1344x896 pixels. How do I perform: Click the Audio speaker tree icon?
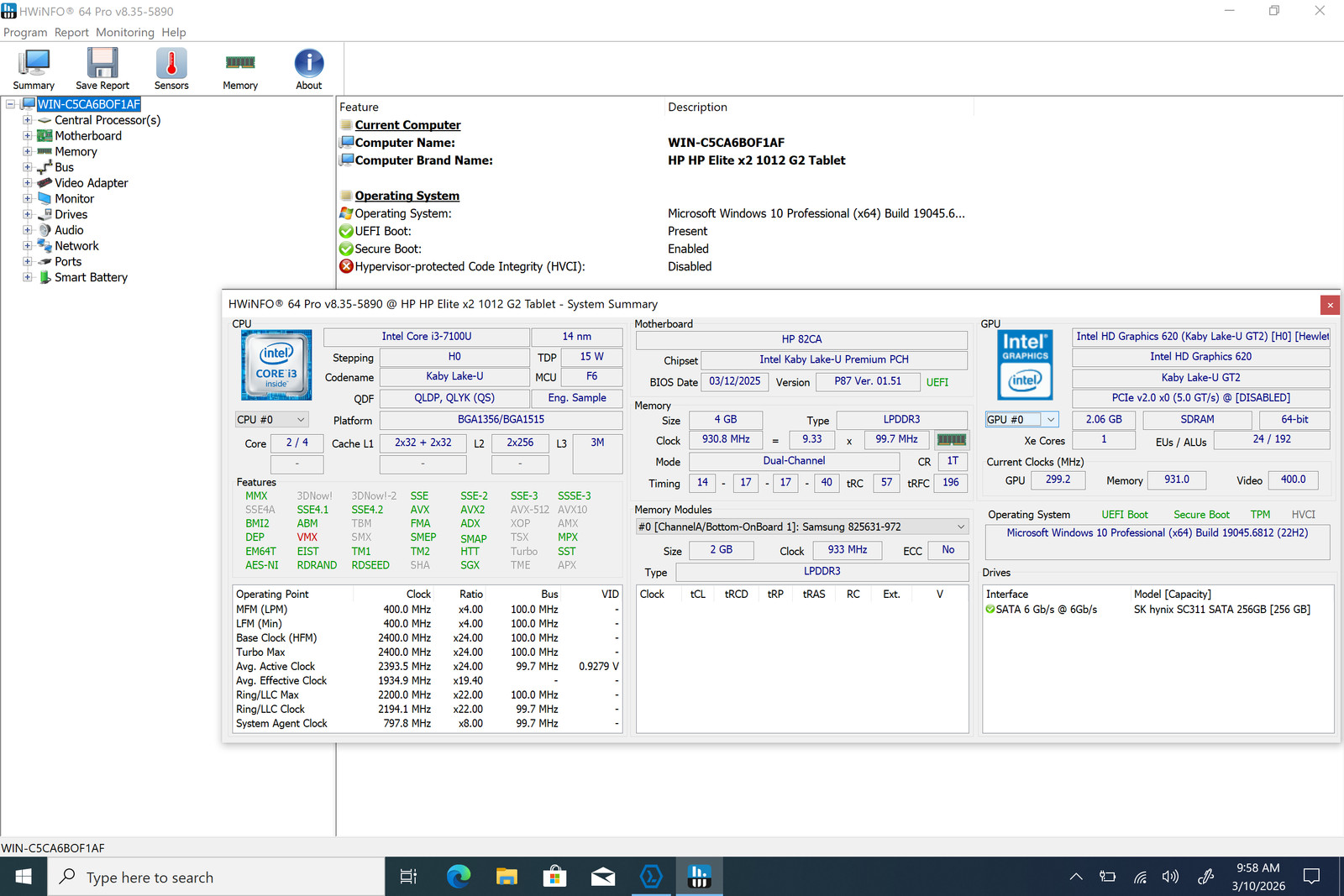click(45, 230)
